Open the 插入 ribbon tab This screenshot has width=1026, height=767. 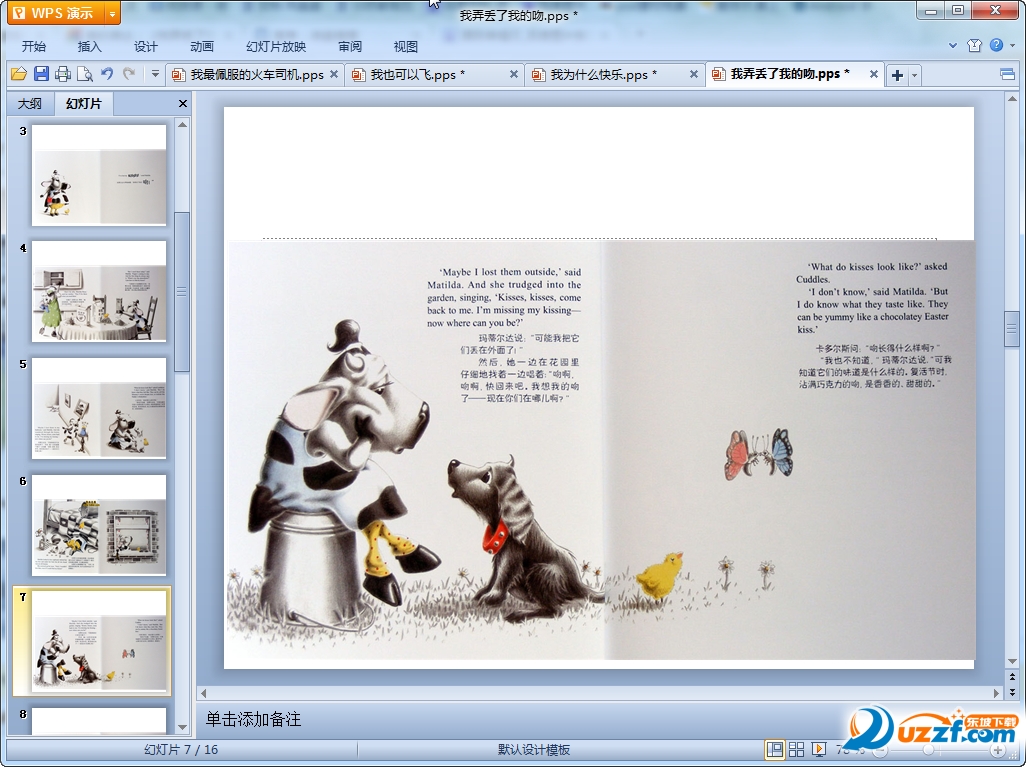(x=90, y=46)
